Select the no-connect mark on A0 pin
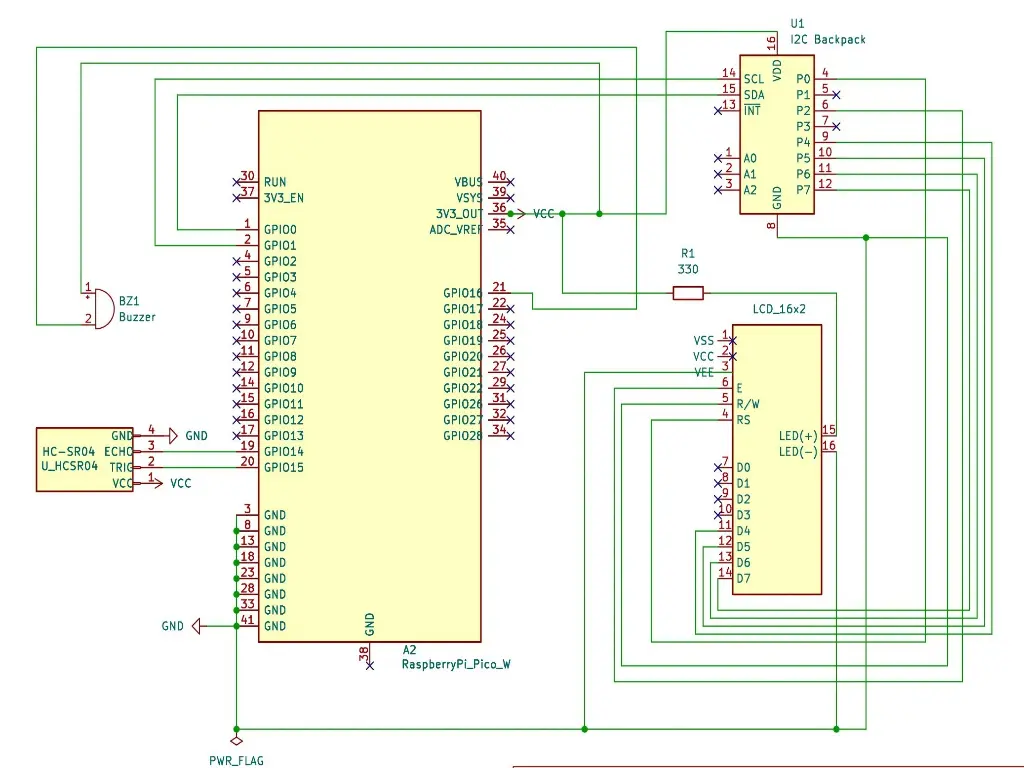 718,159
